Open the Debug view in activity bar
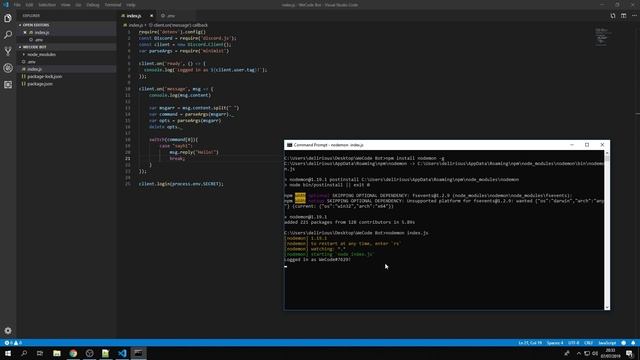The width and height of the screenshot is (640, 360). click(8, 68)
